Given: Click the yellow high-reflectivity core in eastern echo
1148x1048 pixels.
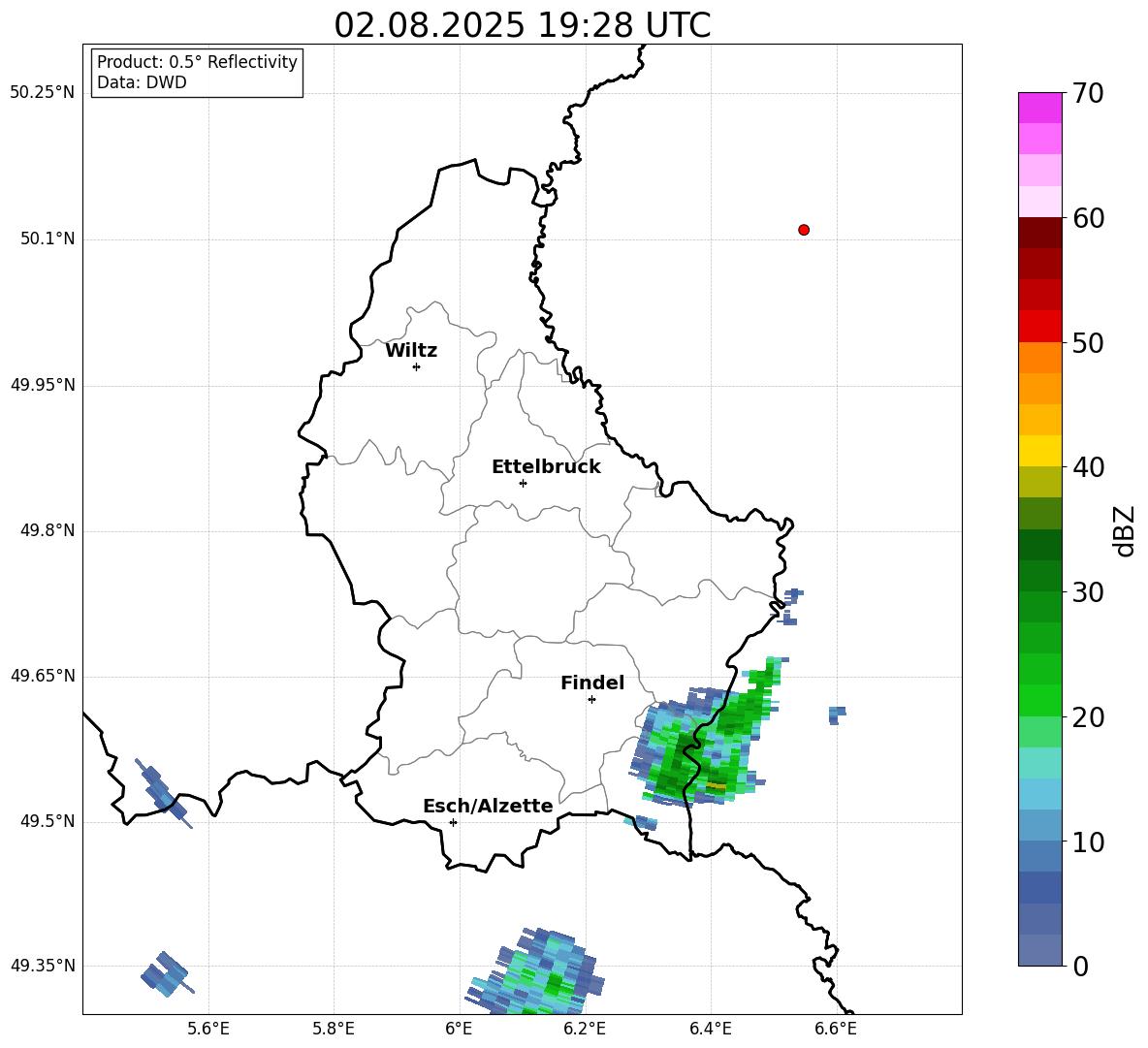Looking at the screenshot, I should tap(717, 786).
